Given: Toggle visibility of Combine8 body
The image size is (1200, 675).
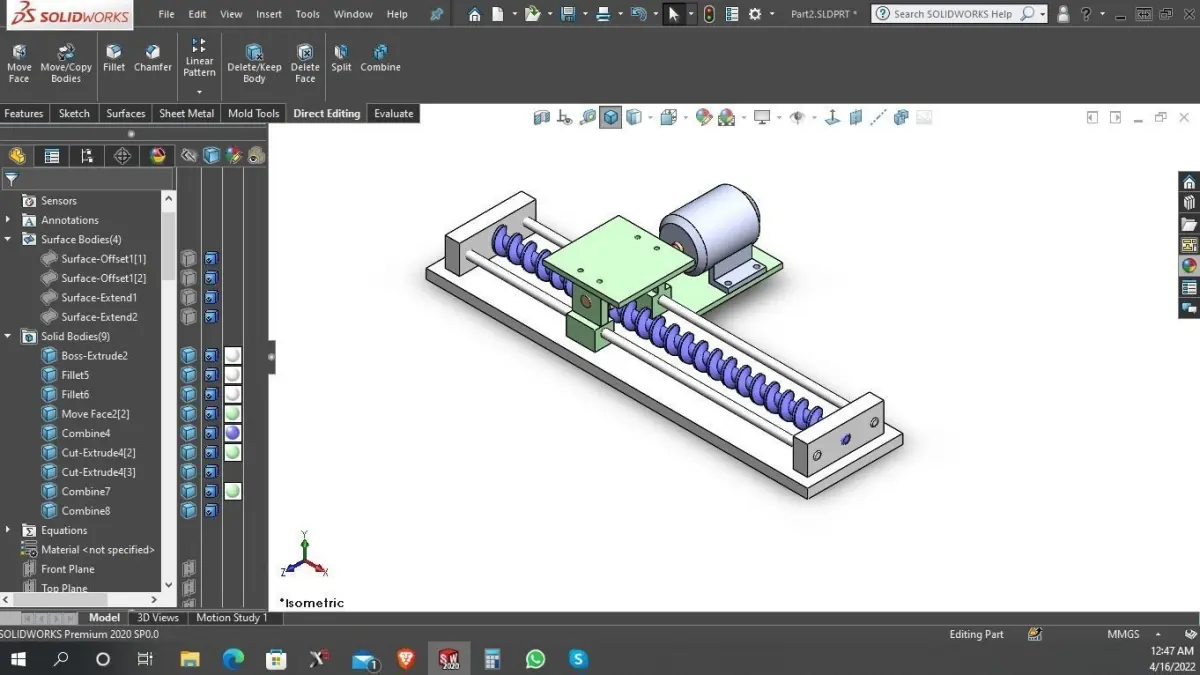Looking at the screenshot, I should [x=188, y=510].
